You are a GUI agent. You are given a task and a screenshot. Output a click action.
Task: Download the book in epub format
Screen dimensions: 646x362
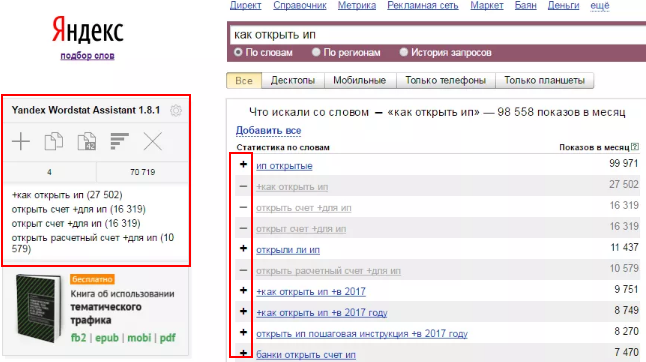[107, 338]
